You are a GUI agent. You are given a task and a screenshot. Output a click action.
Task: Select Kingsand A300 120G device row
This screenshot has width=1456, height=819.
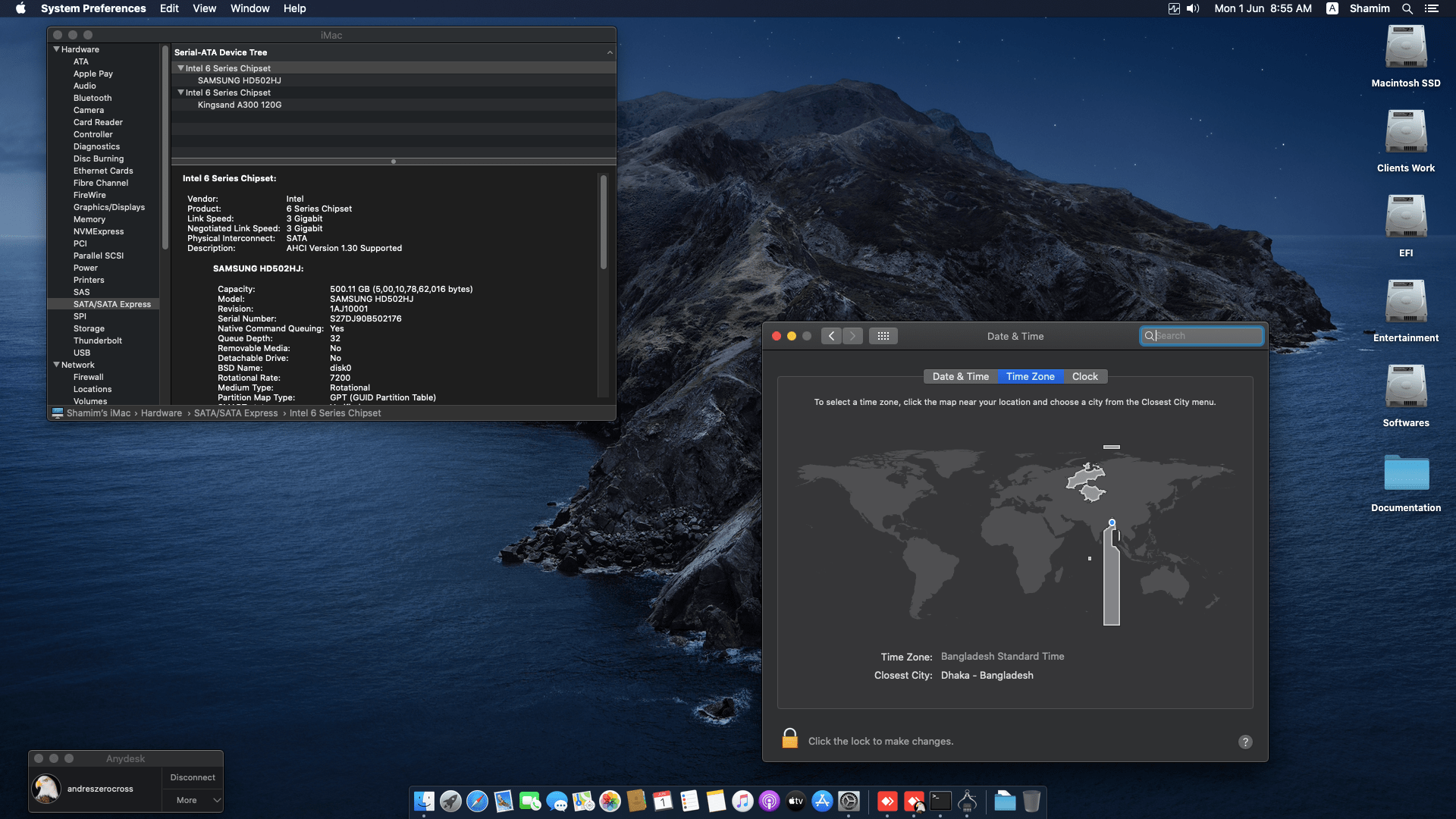tap(240, 105)
